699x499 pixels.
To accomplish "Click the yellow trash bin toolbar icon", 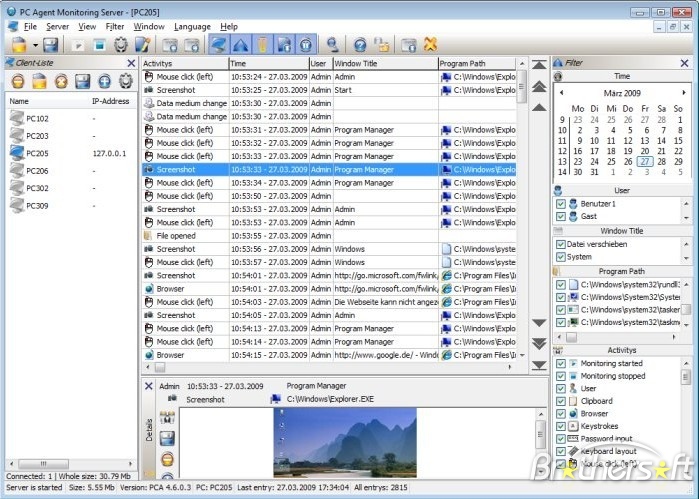I will click(262, 45).
